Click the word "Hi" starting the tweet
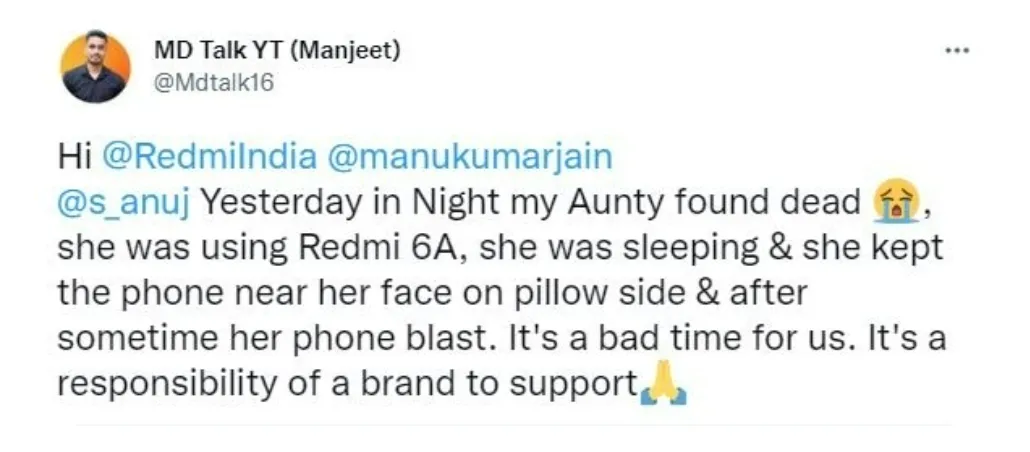This screenshot has width=1030, height=452. click(x=74, y=158)
